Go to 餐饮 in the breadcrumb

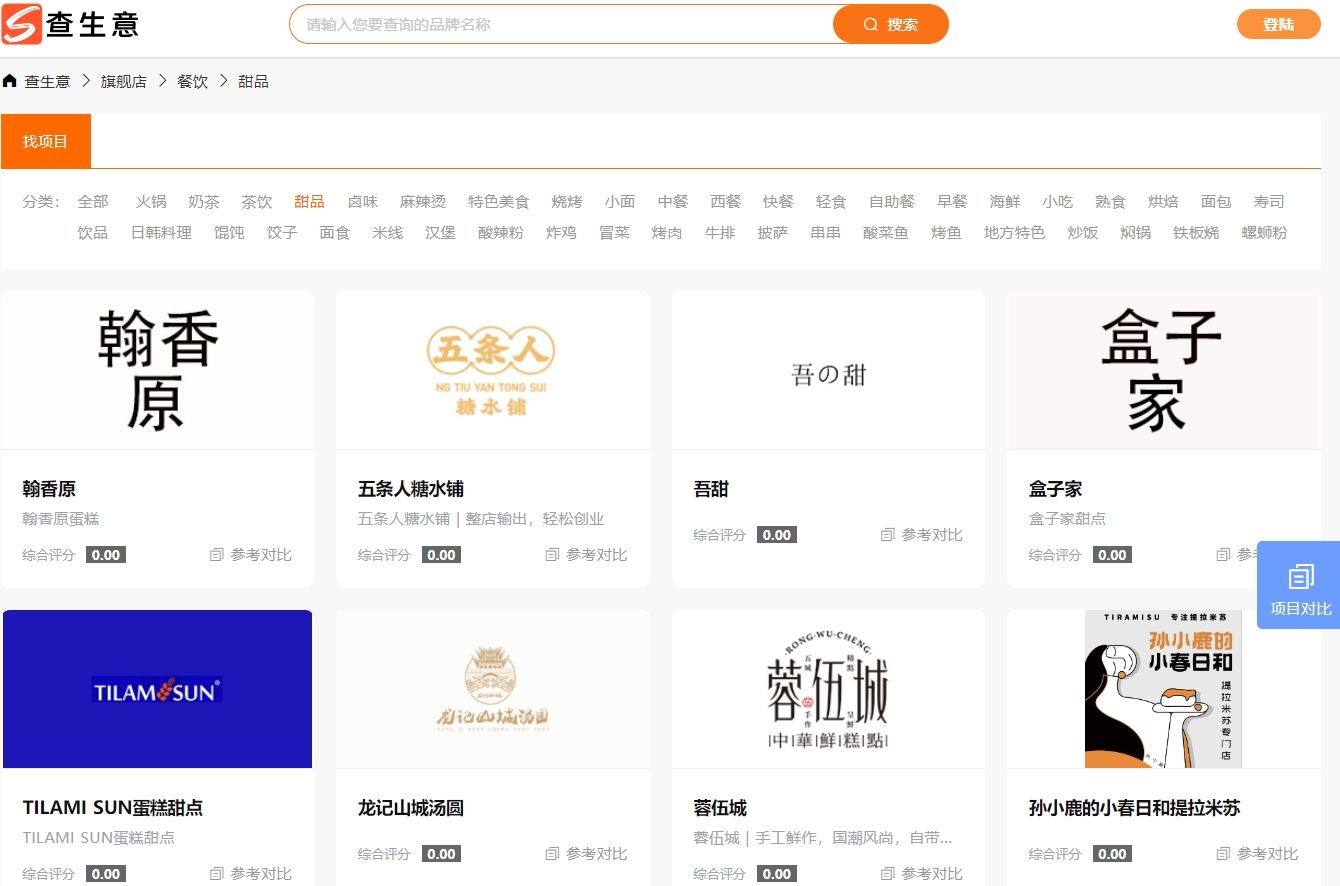193,82
